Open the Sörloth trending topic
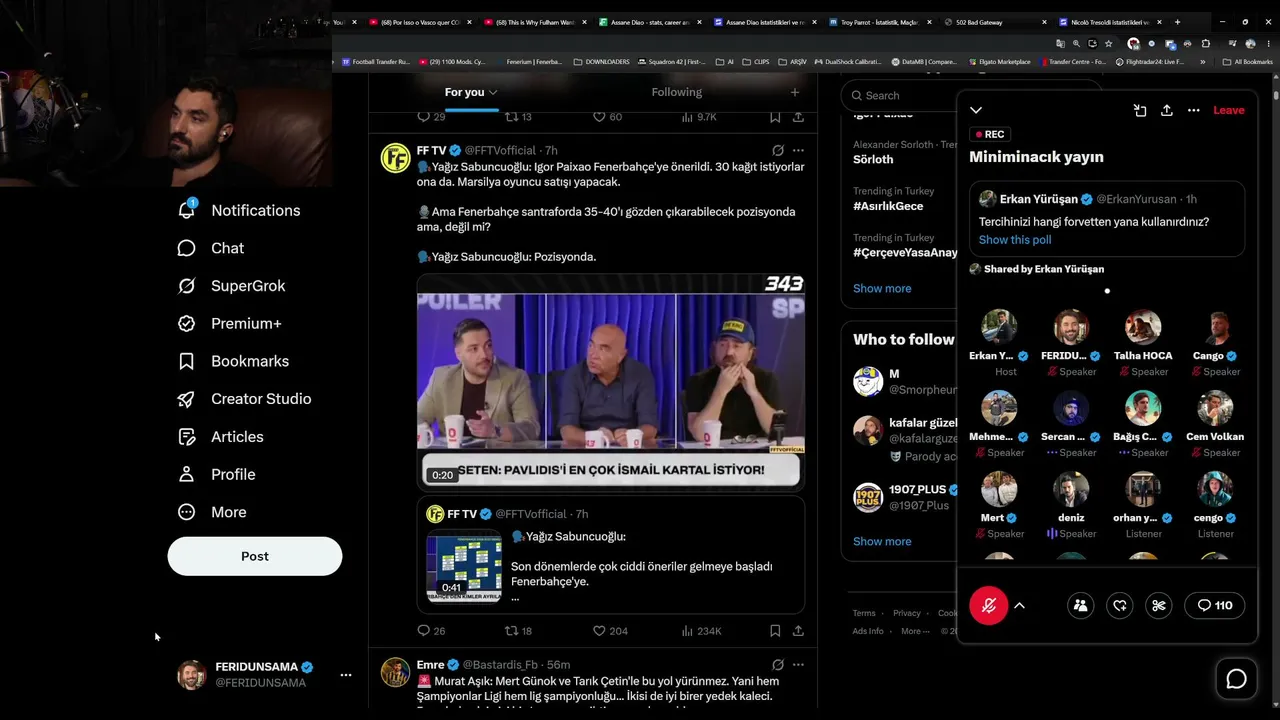 coord(873,159)
